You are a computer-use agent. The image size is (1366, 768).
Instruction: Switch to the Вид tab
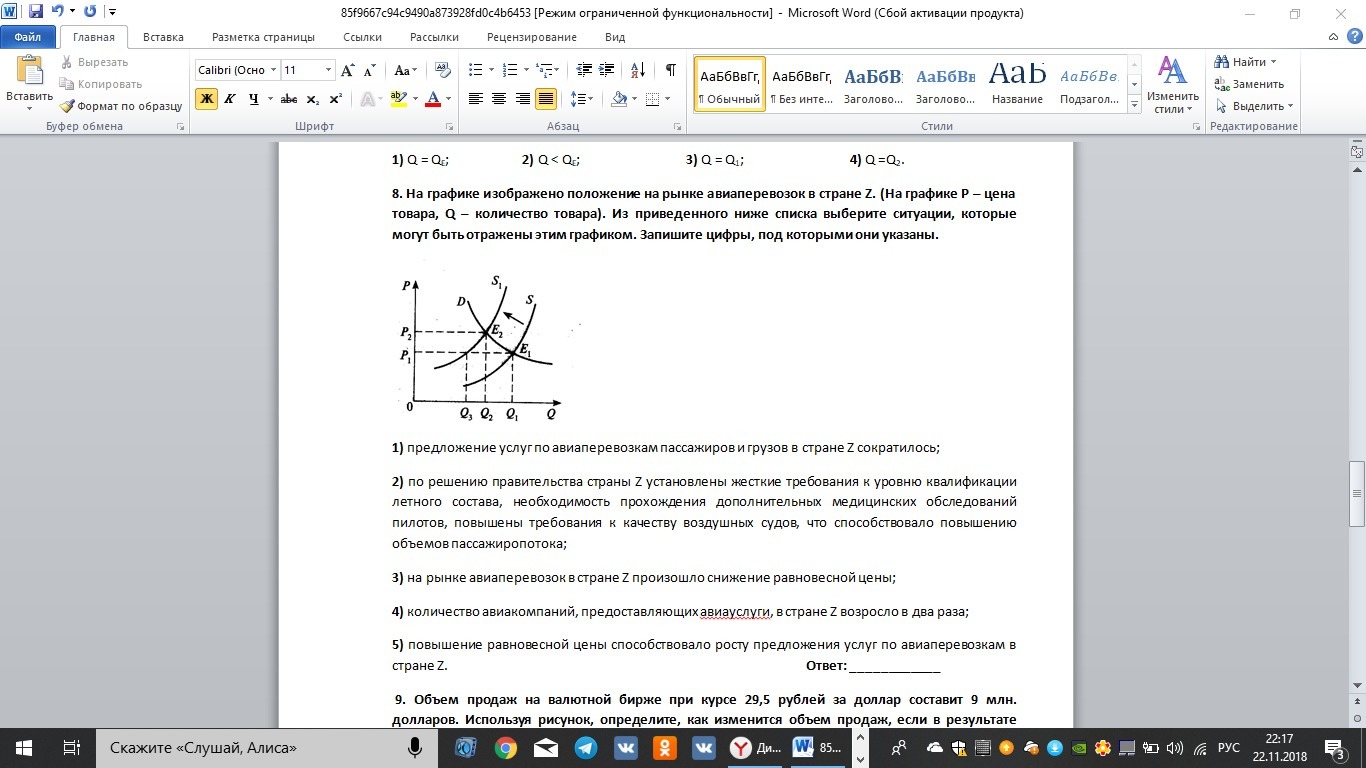[615, 37]
